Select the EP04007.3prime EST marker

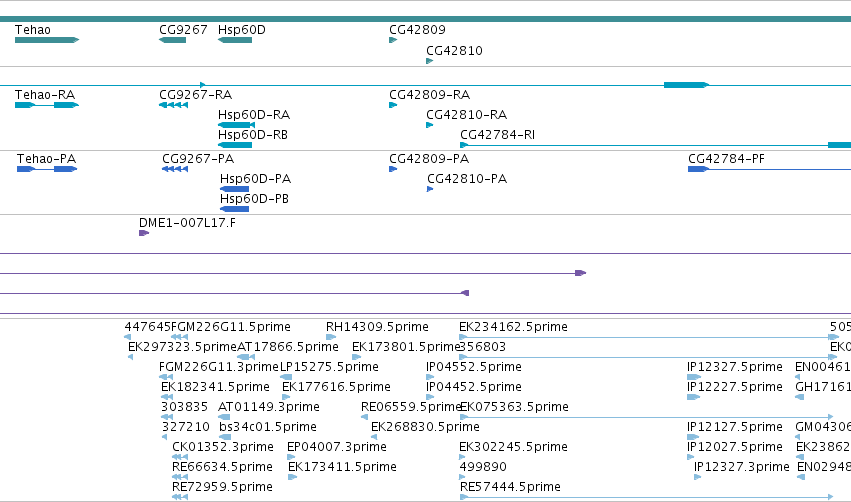[291, 457]
